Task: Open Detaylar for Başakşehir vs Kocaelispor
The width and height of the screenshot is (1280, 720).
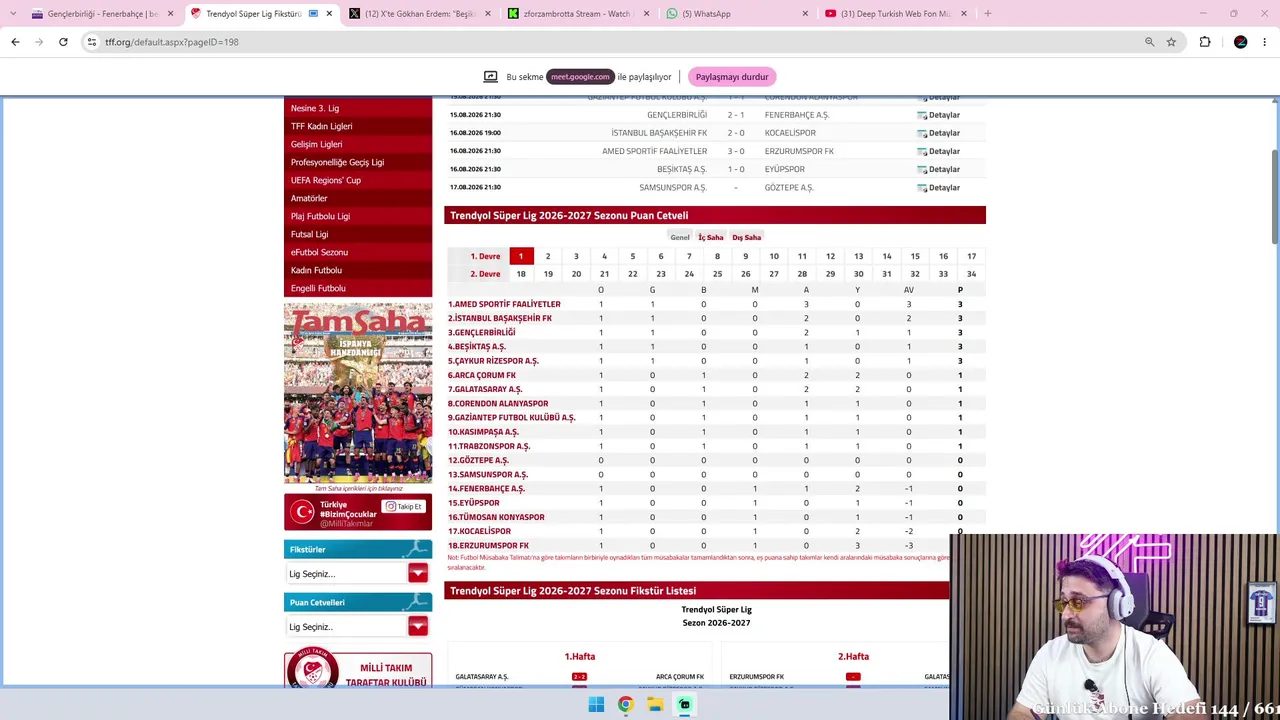Action: pyautogui.click(x=939, y=133)
